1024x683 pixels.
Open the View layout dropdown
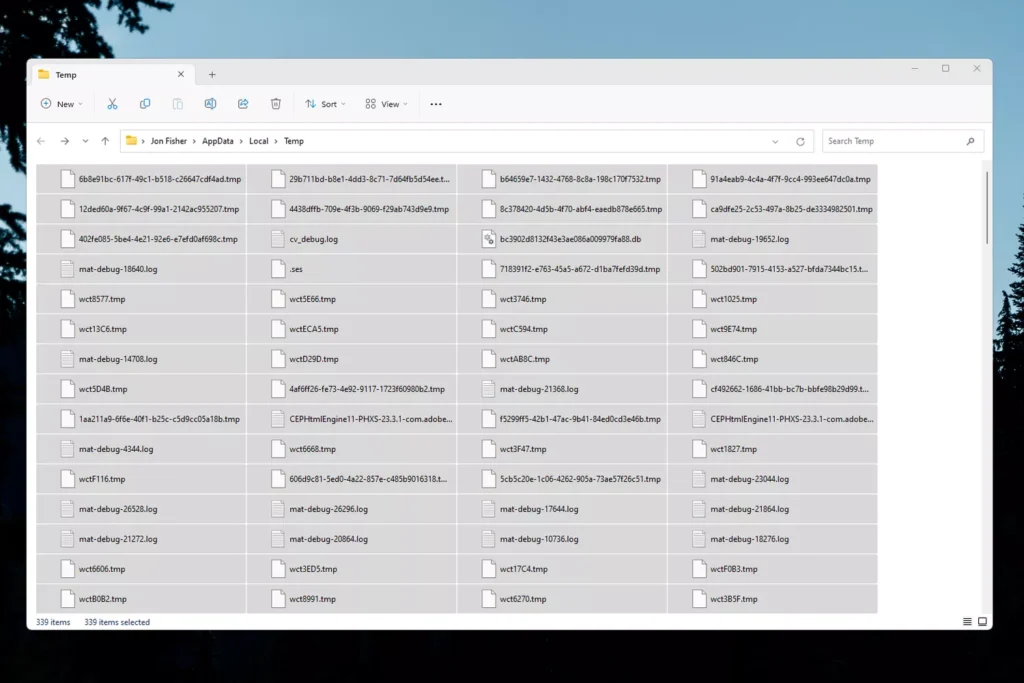386,104
